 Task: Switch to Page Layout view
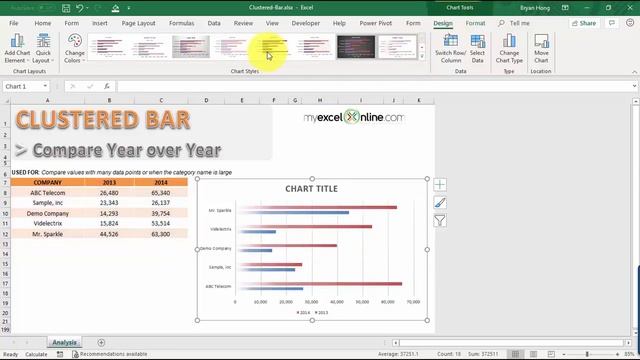pyautogui.click(x=533, y=354)
